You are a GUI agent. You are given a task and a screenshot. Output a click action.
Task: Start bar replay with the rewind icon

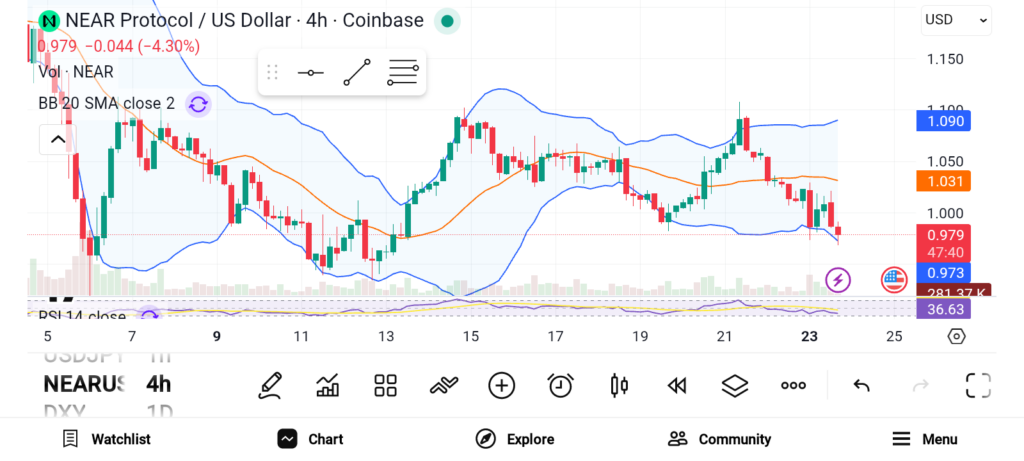click(677, 385)
